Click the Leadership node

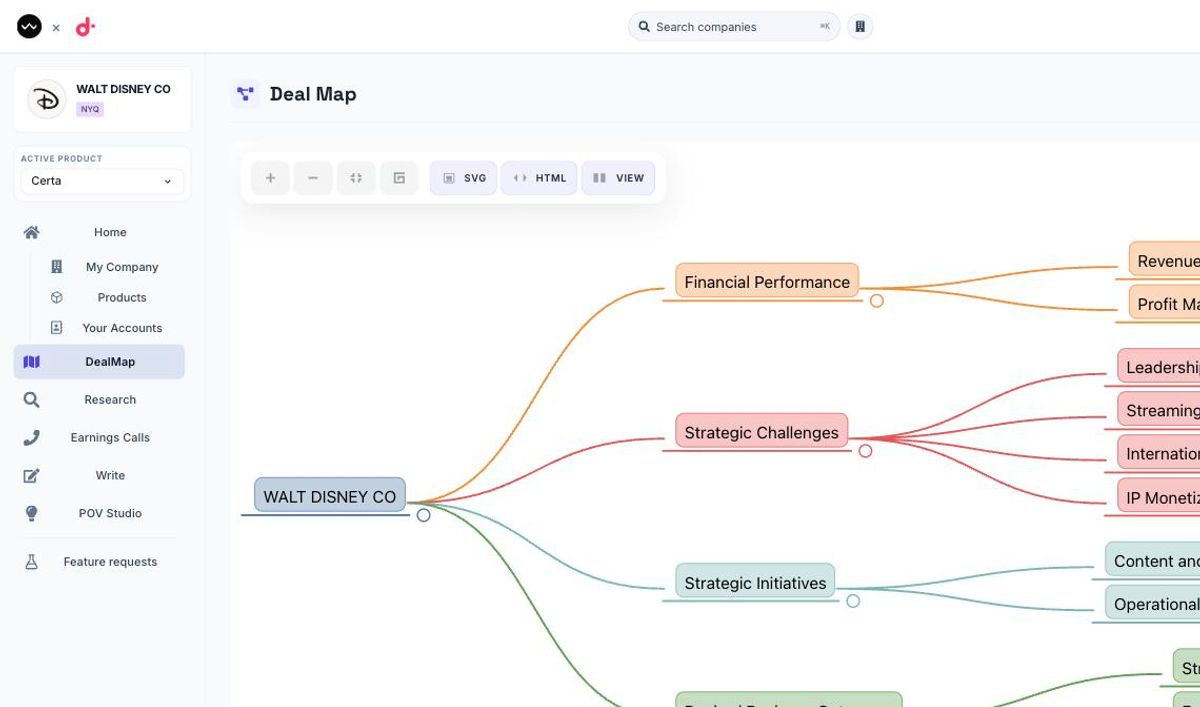click(x=1159, y=367)
